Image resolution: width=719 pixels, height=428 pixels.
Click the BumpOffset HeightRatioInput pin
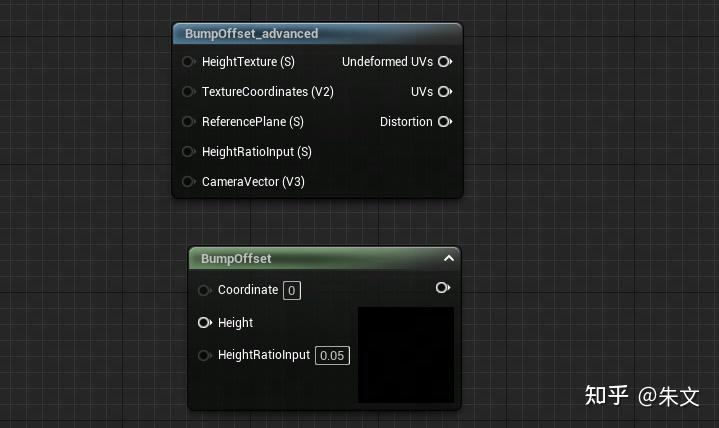pyautogui.click(x=204, y=355)
